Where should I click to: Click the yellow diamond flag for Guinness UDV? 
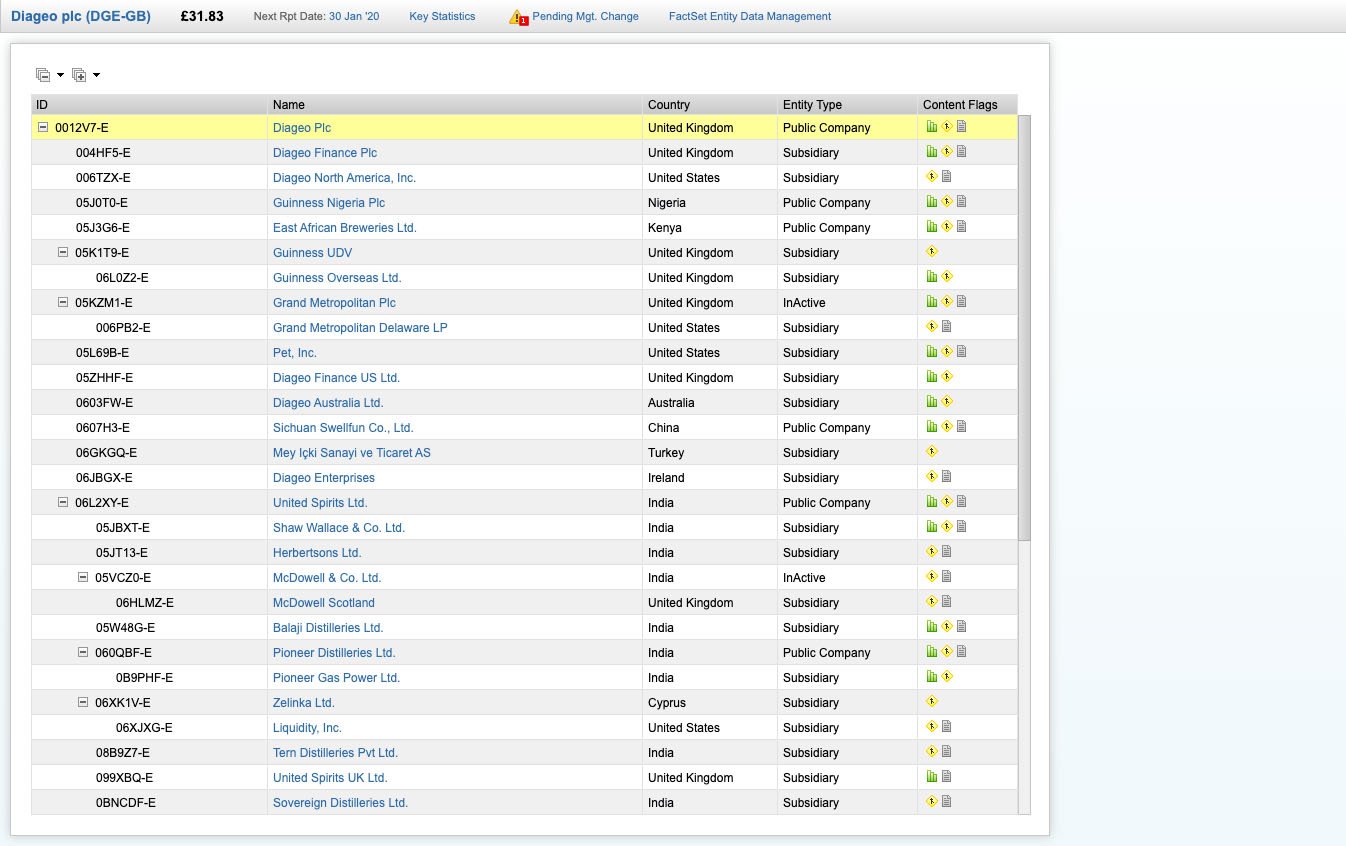(932, 252)
